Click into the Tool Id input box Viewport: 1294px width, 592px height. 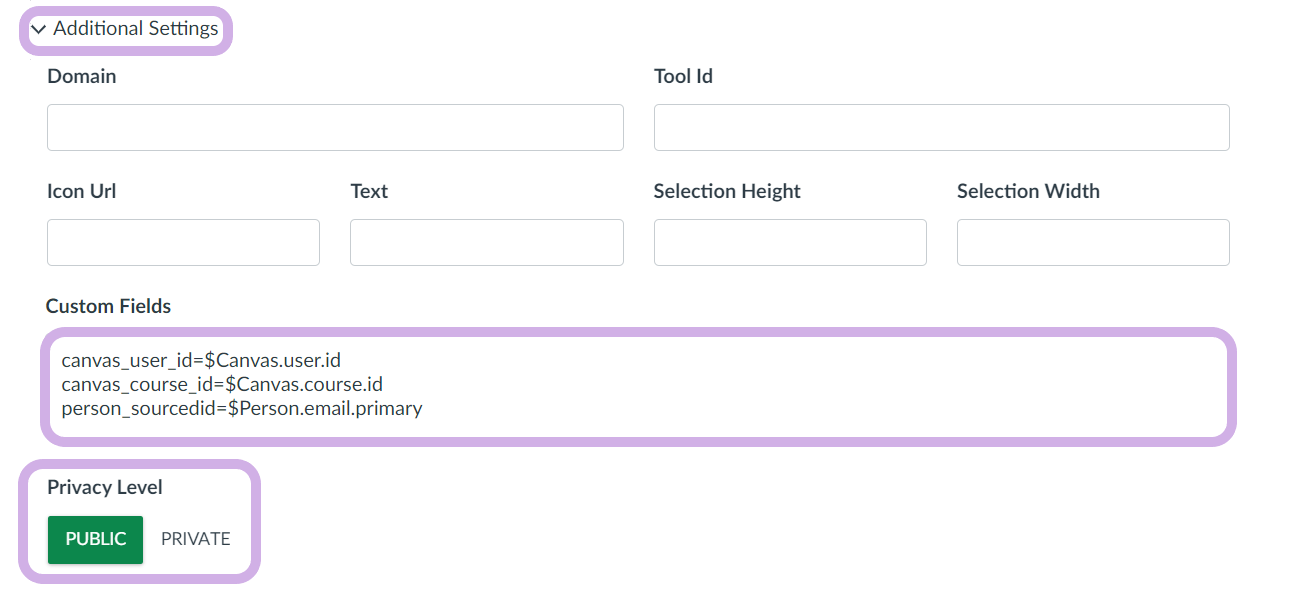pos(941,128)
